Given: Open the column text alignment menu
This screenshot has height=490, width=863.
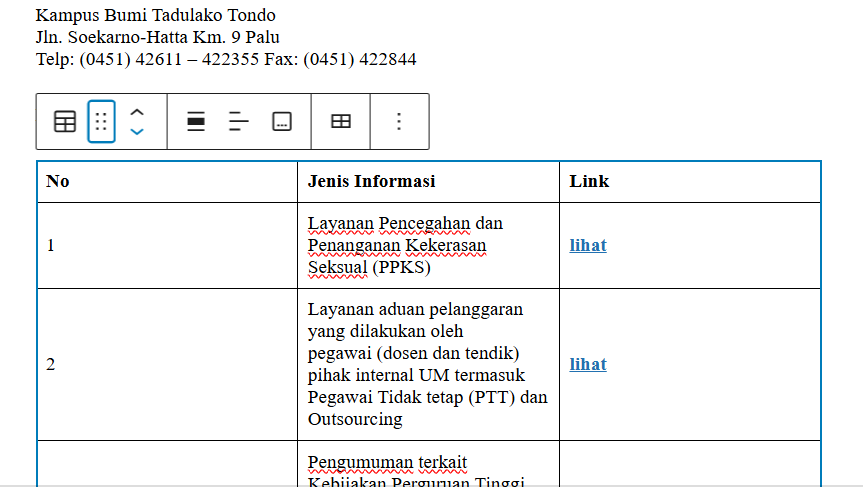Looking at the screenshot, I should click(x=238, y=122).
